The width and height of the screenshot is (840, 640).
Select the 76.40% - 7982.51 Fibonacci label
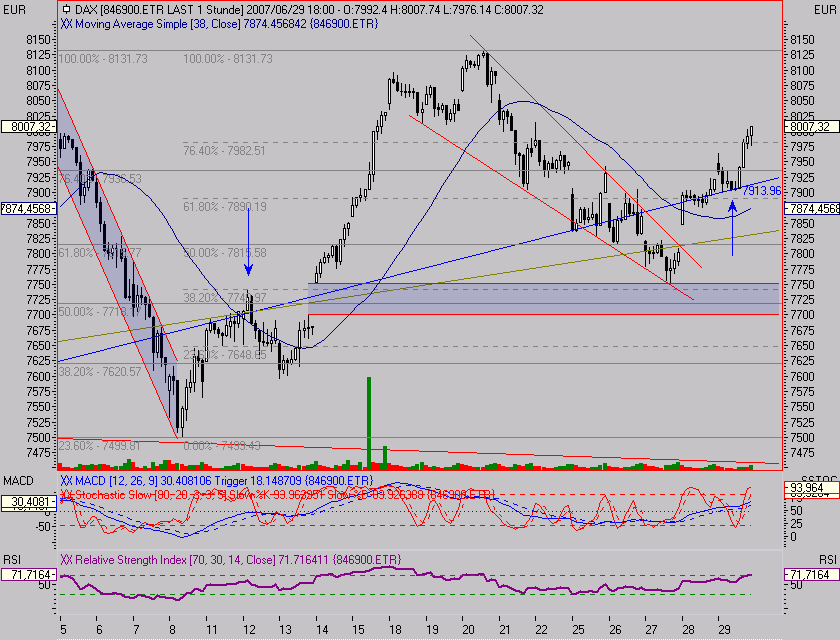(x=224, y=151)
